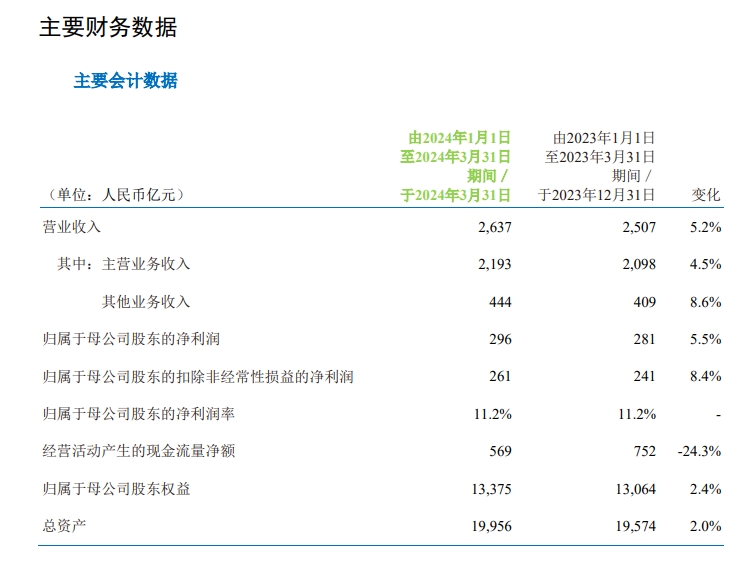Screen dimensions: 752x577
Task: Click the value 409
Action: coord(645,302)
